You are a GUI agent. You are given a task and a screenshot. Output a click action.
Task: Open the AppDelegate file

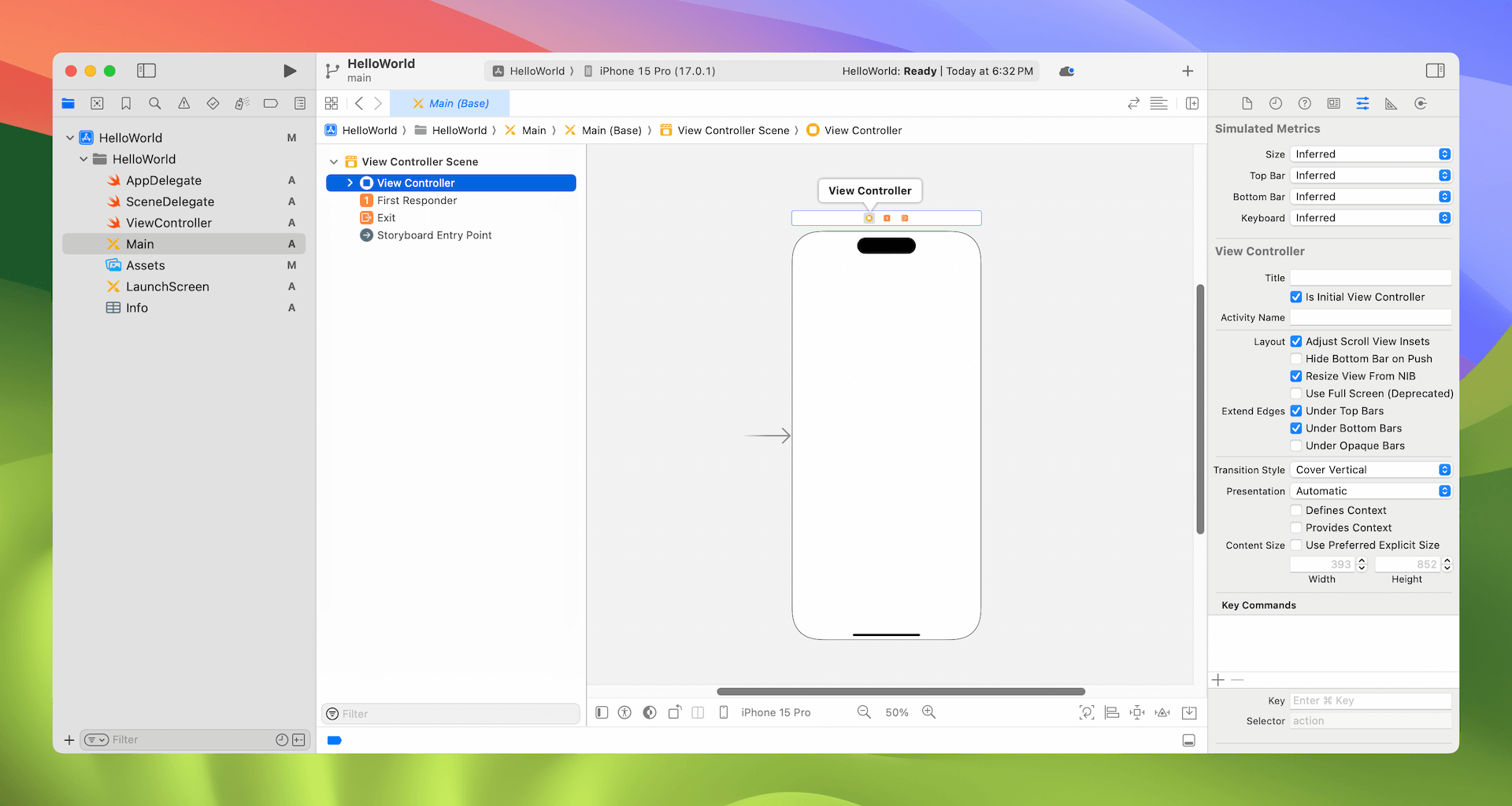pyautogui.click(x=164, y=180)
